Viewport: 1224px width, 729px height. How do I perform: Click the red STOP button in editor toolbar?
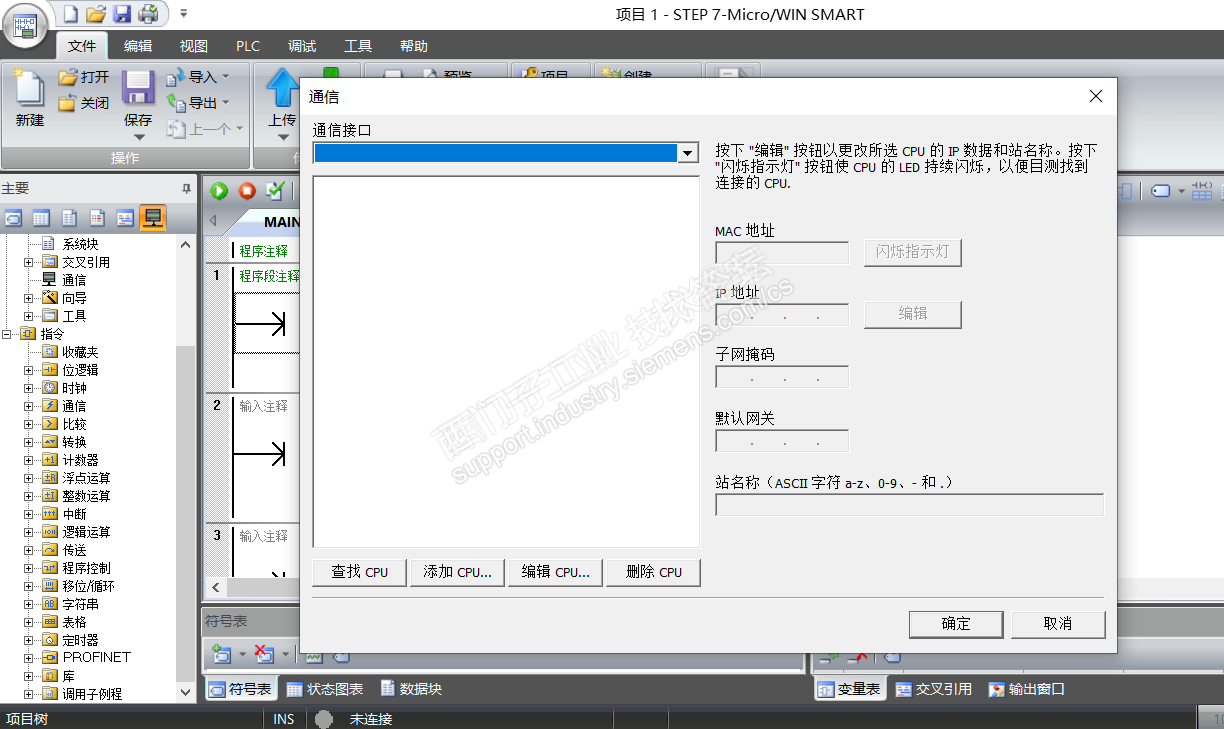pos(247,191)
